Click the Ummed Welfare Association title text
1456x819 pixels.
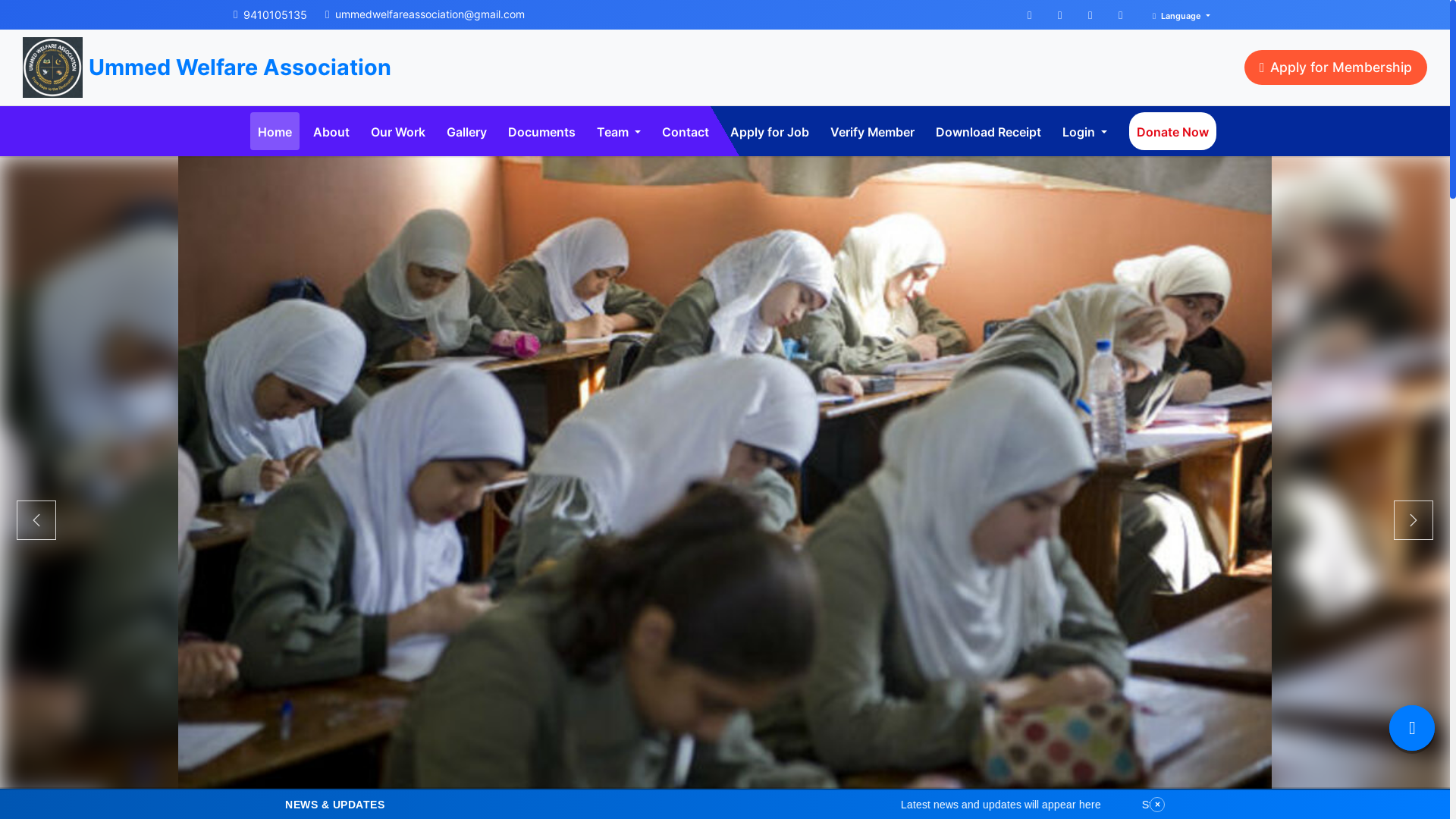[x=240, y=67]
